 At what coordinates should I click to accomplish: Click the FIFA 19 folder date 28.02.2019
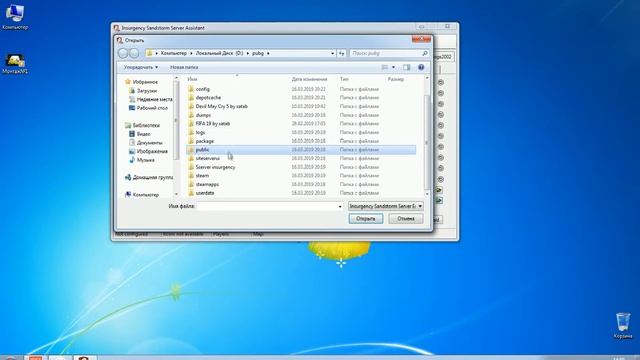[309, 123]
